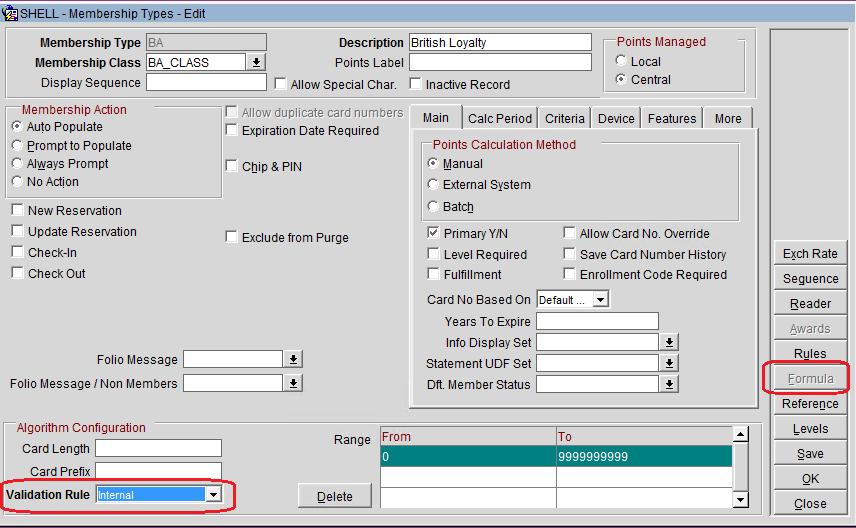Select the Local points managed option
This screenshot has width=856, height=528.
click(621, 62)
